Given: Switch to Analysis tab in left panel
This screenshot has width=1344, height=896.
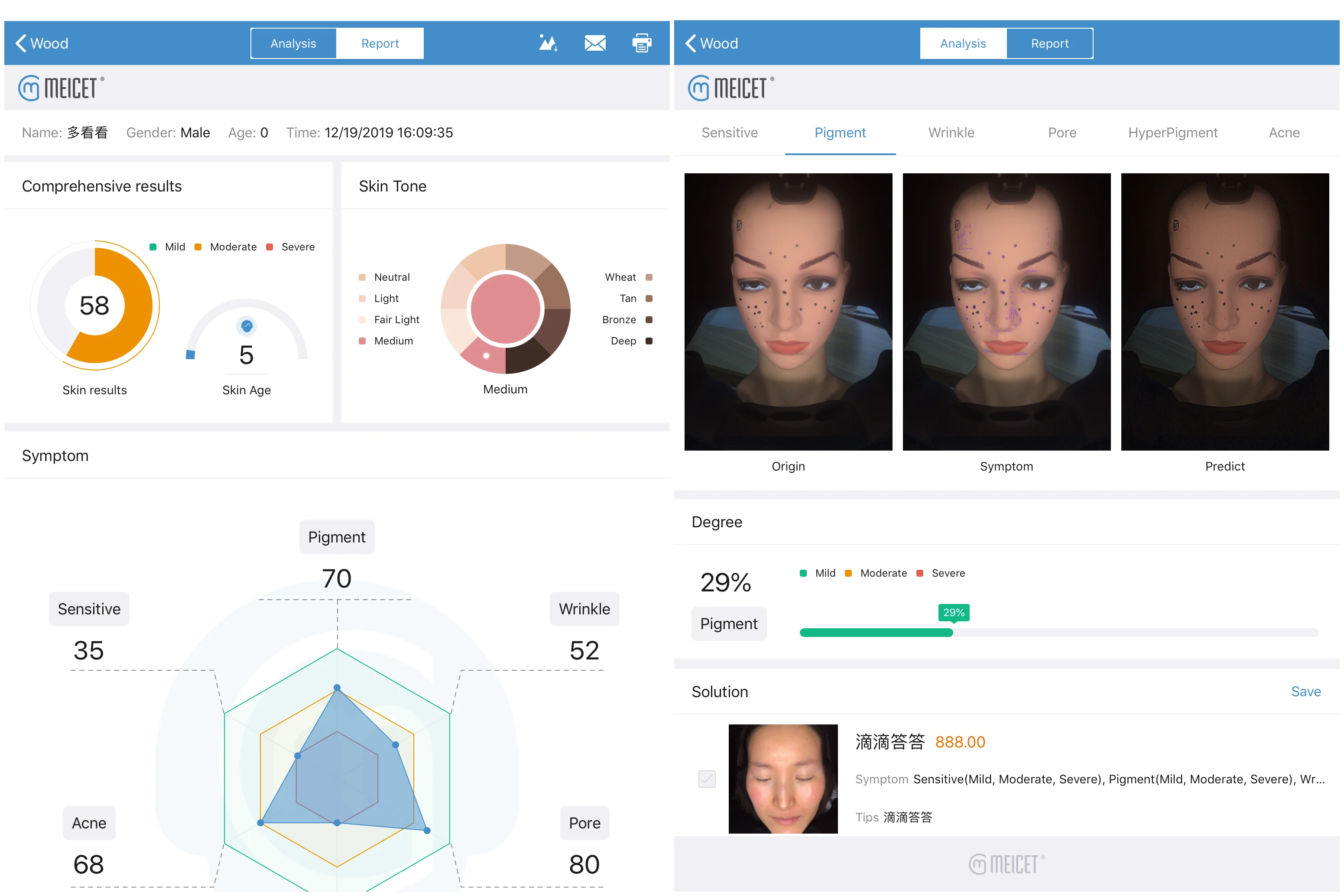Looking at the screenshot, I should 293,43.
